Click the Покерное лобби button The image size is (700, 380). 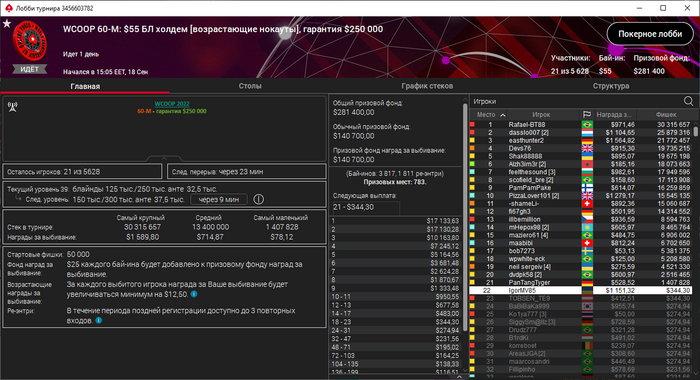tap(650, 34)
